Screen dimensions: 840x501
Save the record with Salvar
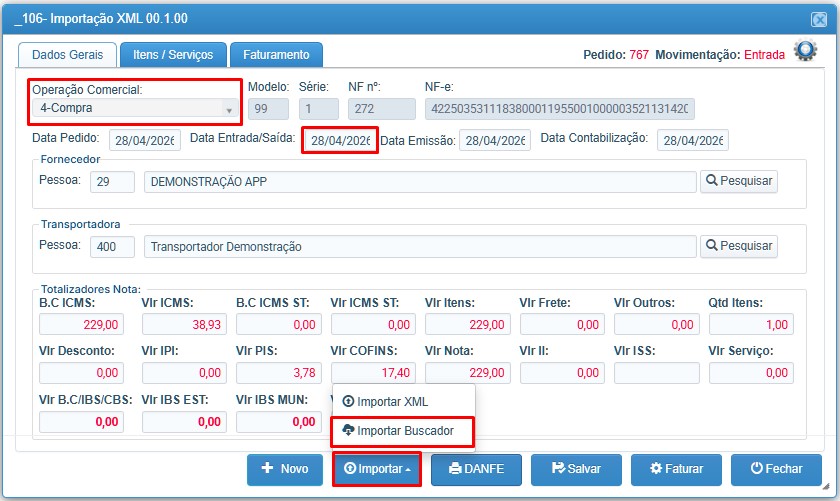(576, 469)
